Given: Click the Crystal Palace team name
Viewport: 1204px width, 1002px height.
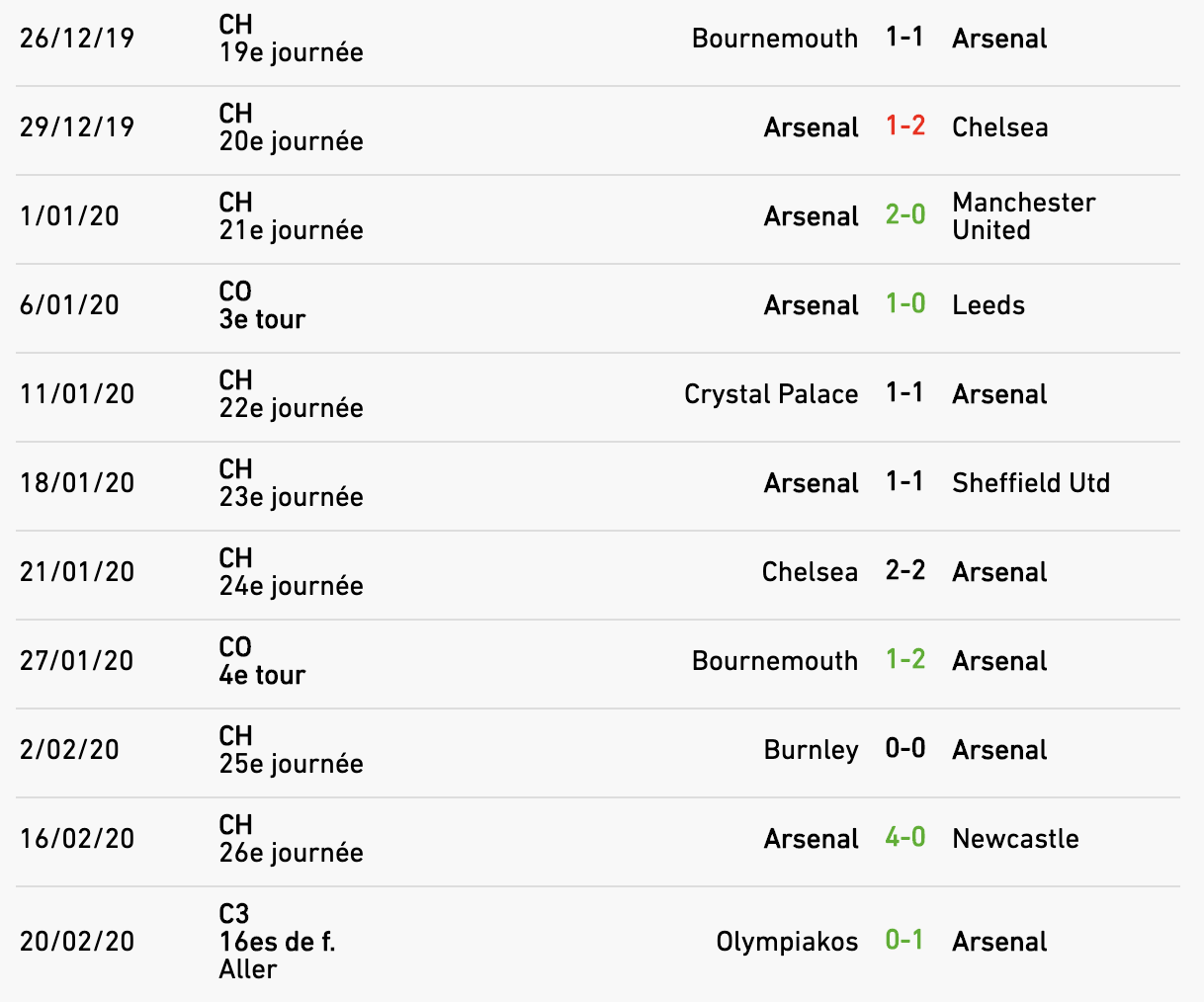Looking at the screenshot, I should (770, 394).
